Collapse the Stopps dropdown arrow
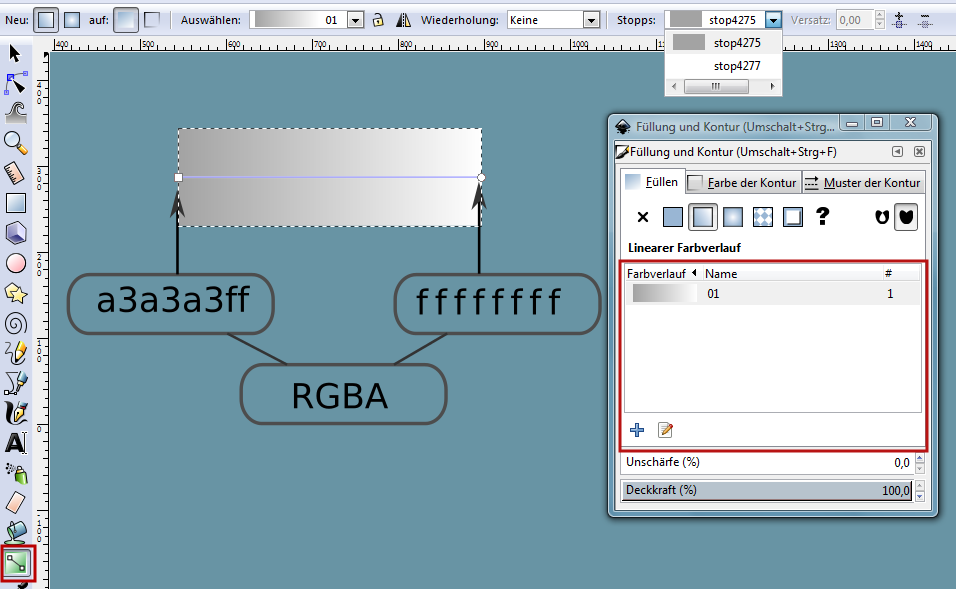Viewport: 956px width, 589px height. point(773,20)
